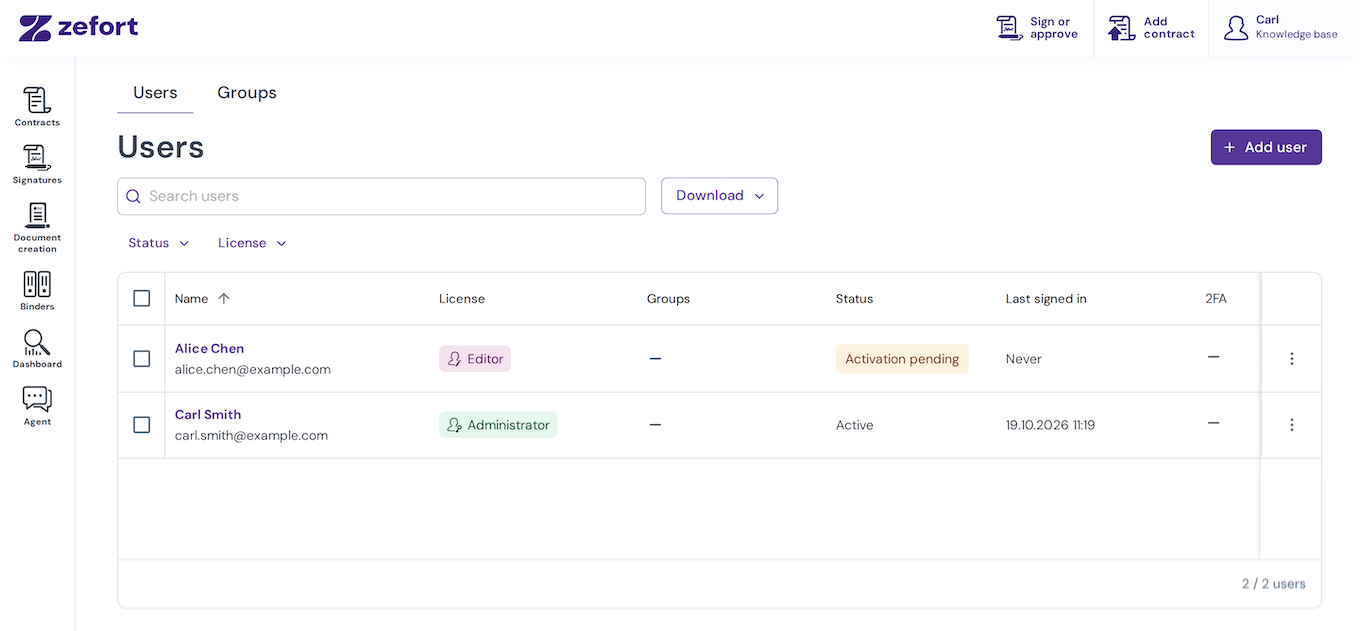Switch to the Users tab

tap(155, 93)
